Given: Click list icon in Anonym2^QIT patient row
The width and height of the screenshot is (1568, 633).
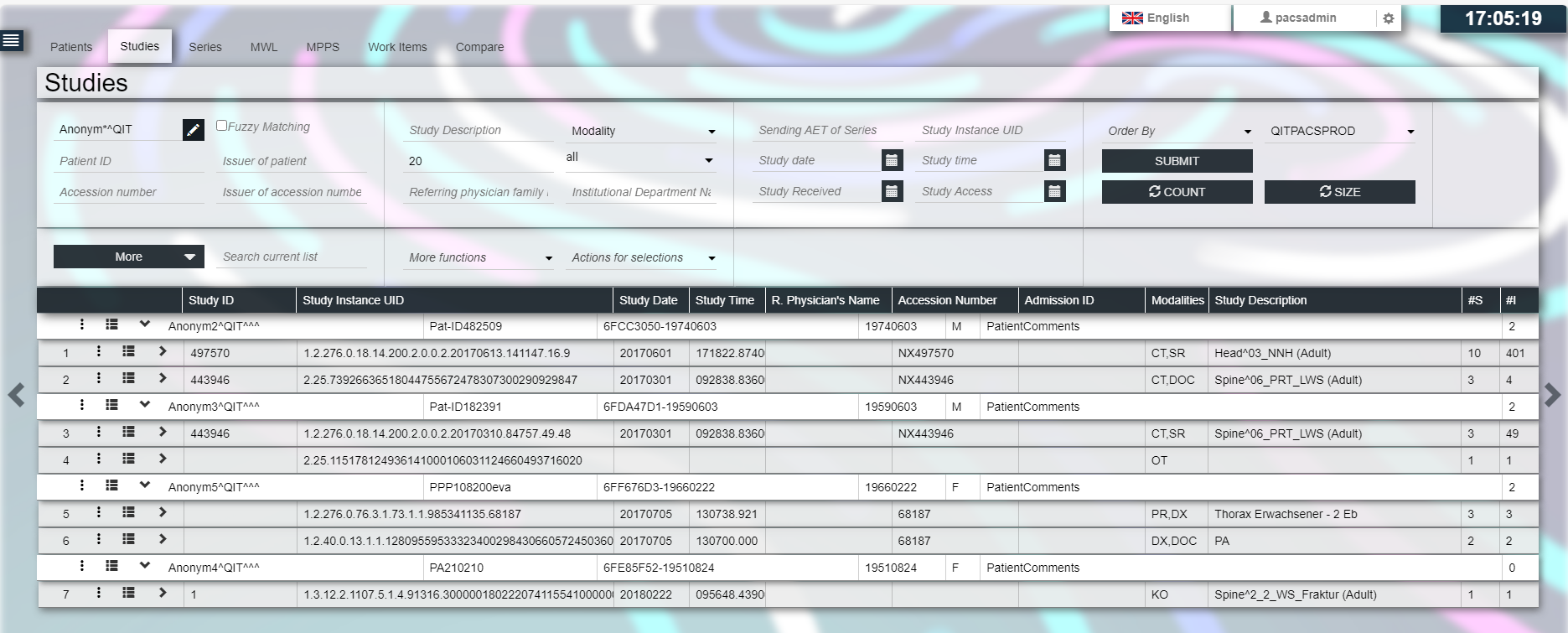Looking at the screenshot, I should [111, 325].
